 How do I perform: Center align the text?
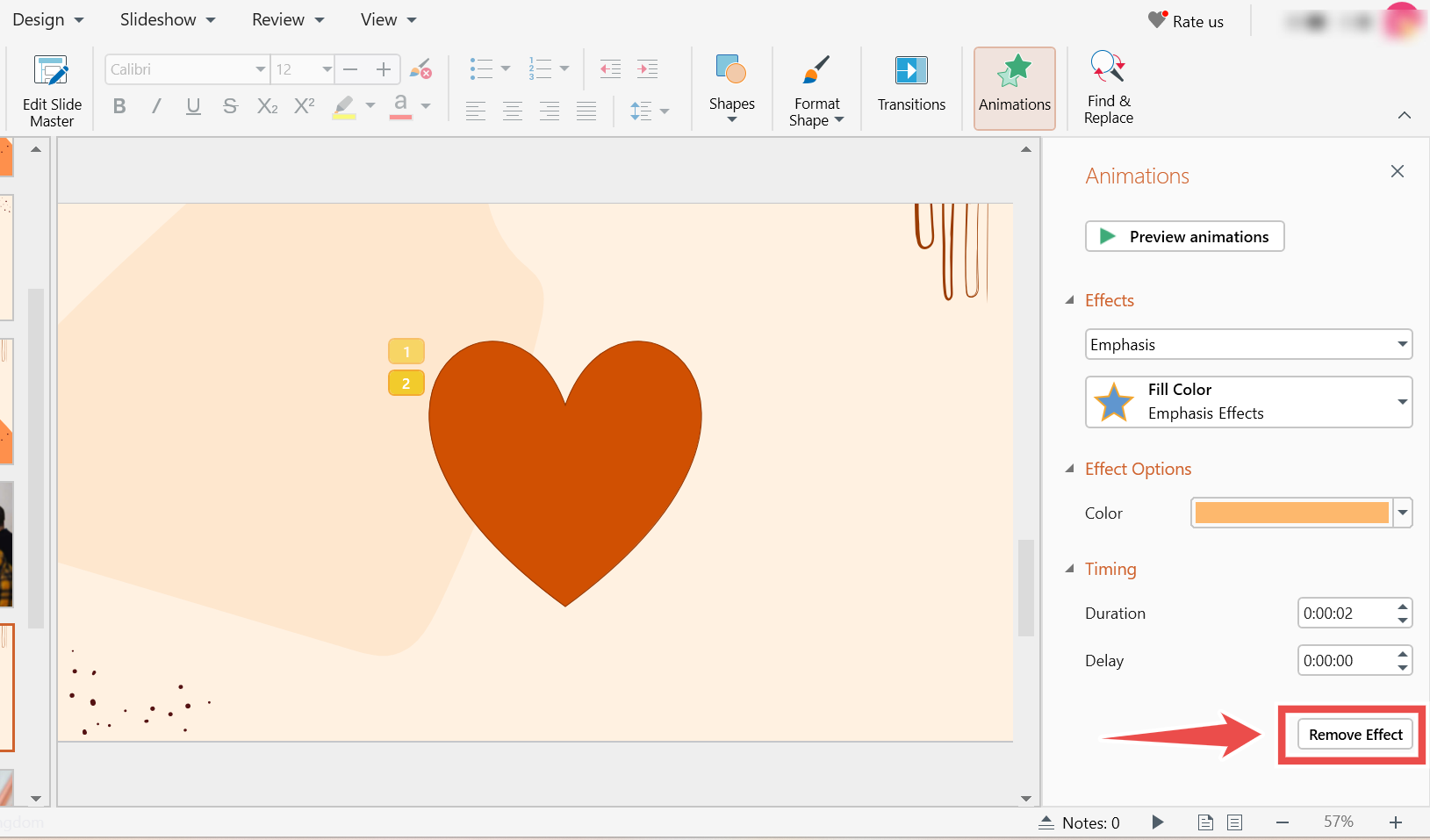tap(513, 111)
